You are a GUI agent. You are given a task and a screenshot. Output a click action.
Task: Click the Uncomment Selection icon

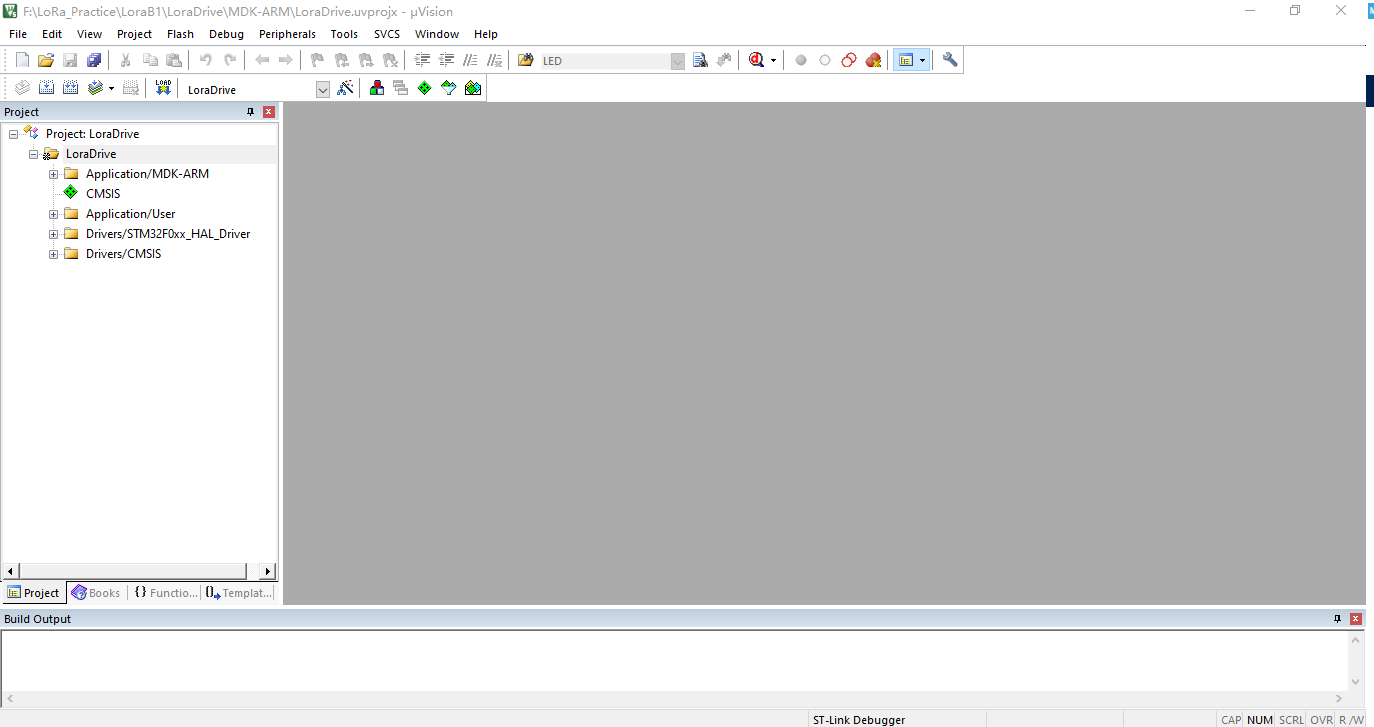(494, 60)
